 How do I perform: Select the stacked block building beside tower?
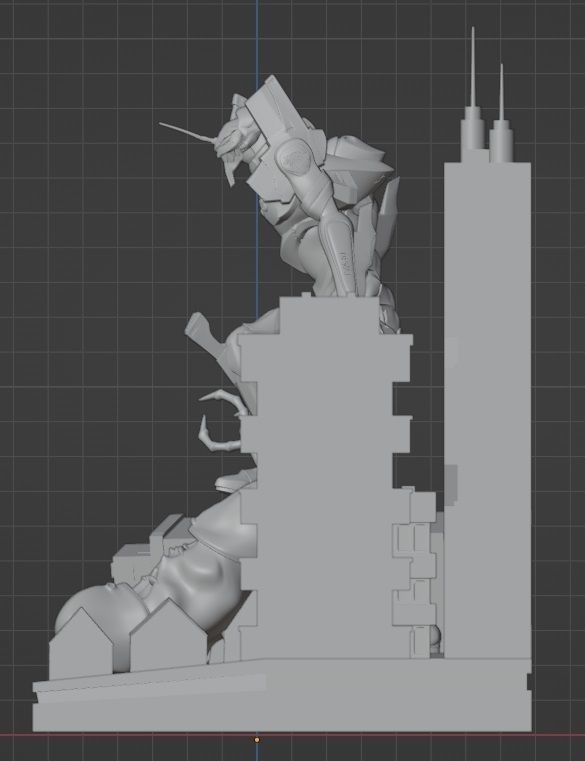tap(418, 573)
